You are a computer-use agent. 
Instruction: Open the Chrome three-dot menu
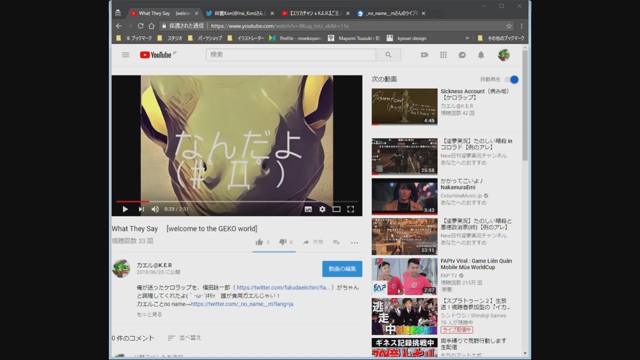pos(522,26)
